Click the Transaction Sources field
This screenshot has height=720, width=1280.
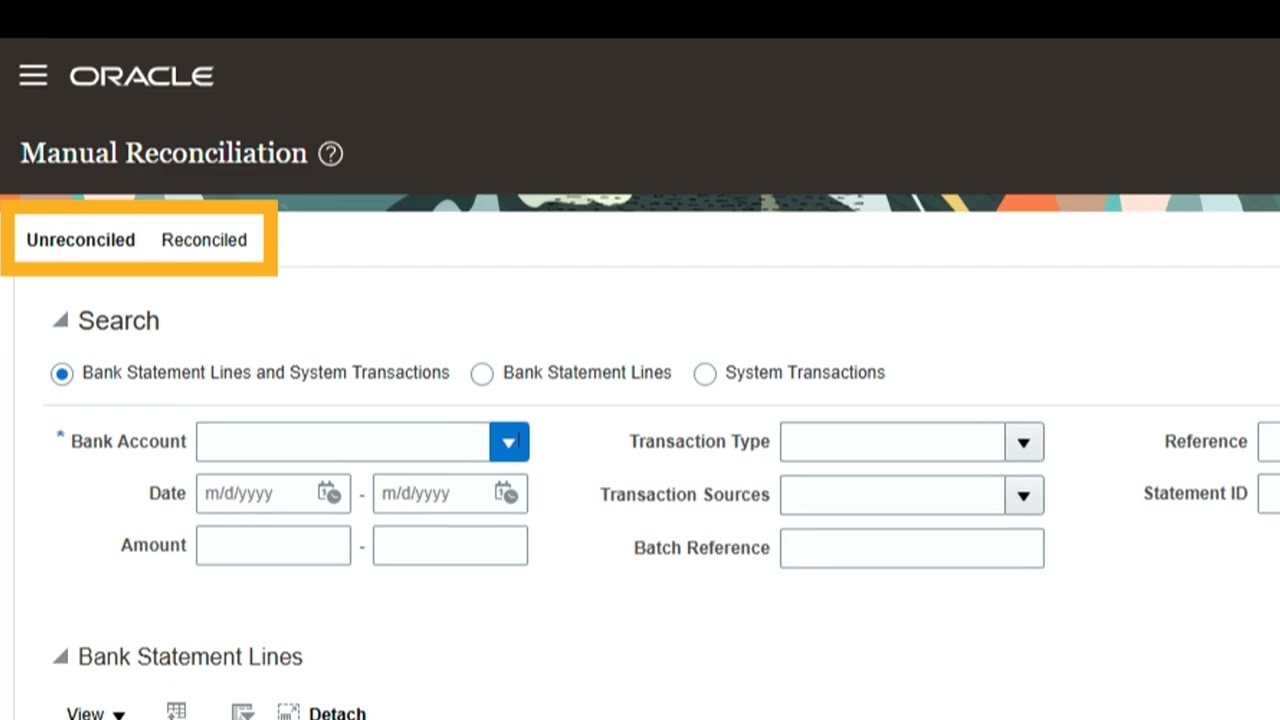coord(893,495)
